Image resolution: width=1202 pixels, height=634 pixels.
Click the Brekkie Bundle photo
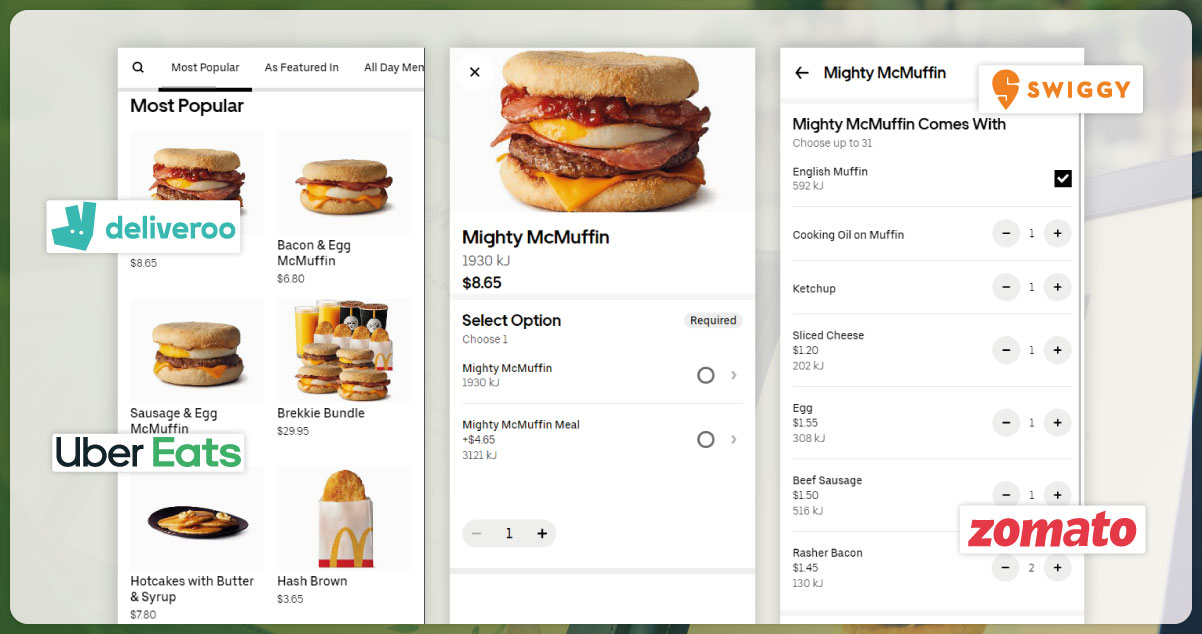click(x=344, y=350)
